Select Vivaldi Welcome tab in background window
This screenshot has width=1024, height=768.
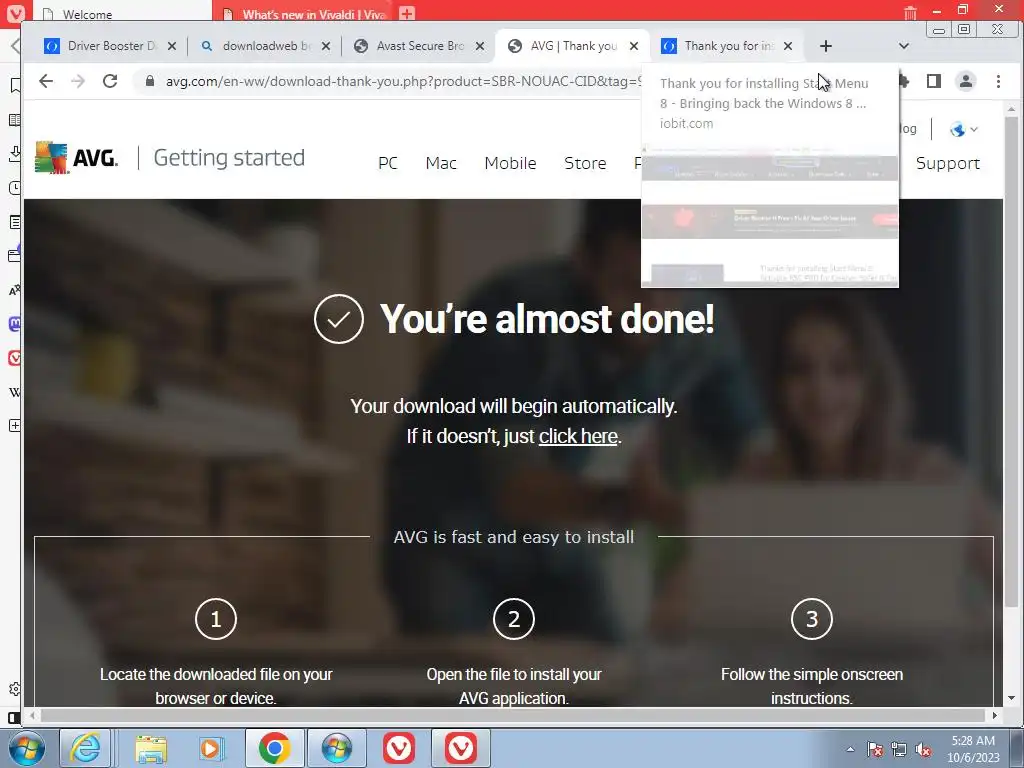[x=121, y=13]
